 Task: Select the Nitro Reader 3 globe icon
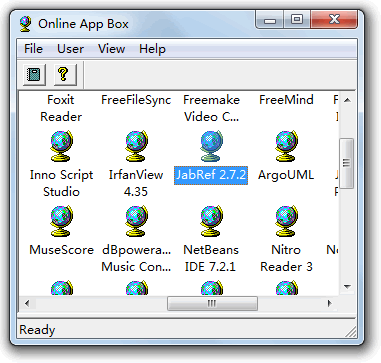pos(286,221)
